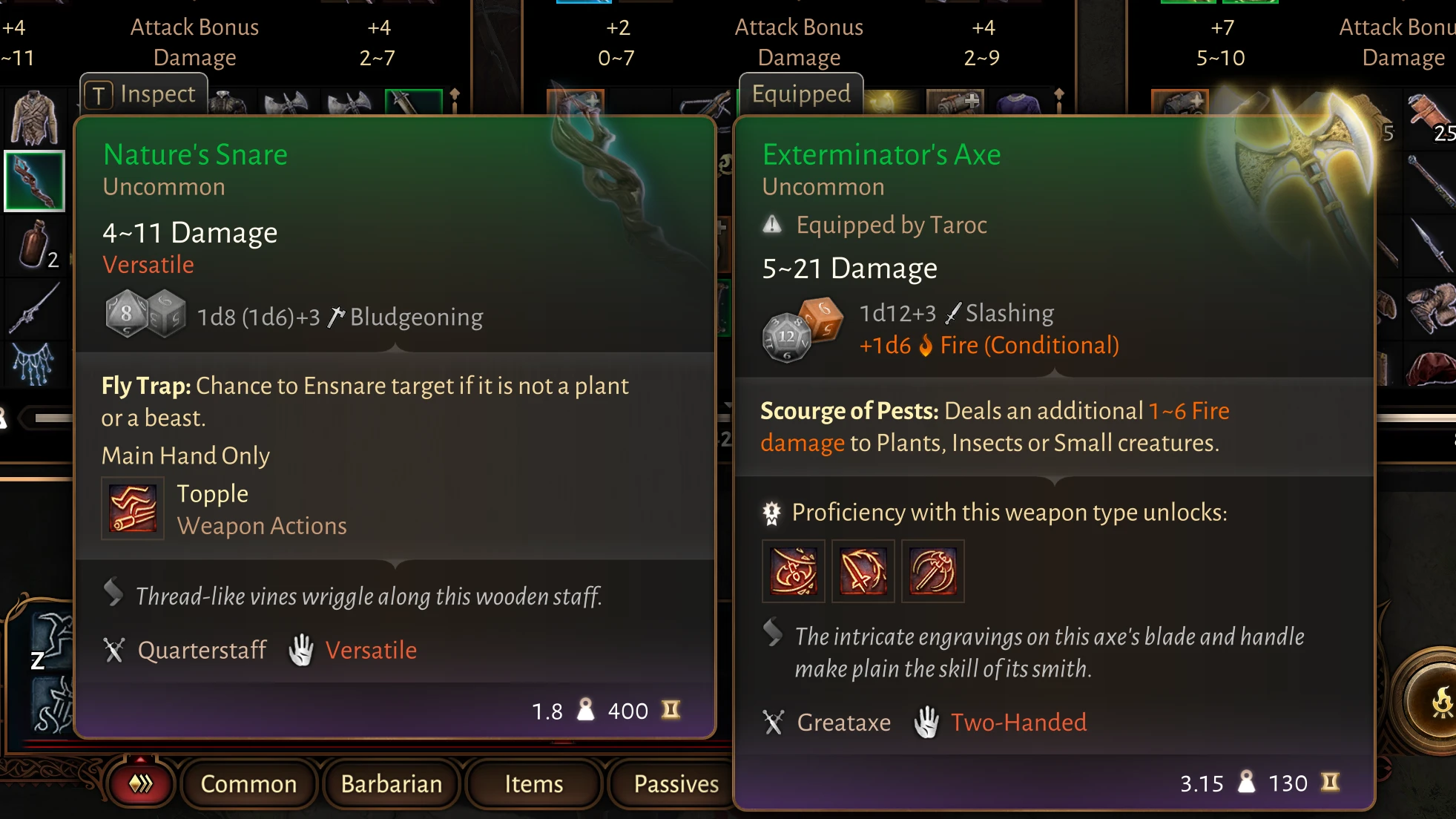The width and height of the screenshot is (1456, 819).
Task: Select the fur-trimmed boots item
Action: click(1431, 308)
